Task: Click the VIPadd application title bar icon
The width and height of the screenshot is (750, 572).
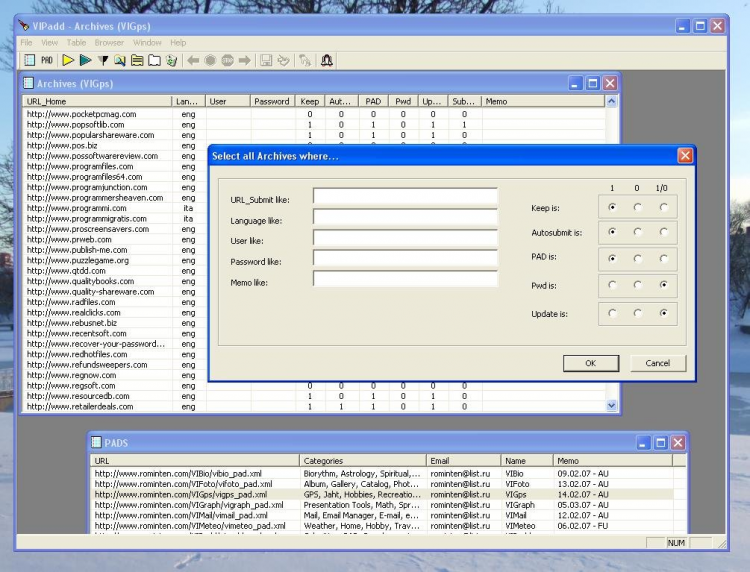Action: [x=23, y=25]
